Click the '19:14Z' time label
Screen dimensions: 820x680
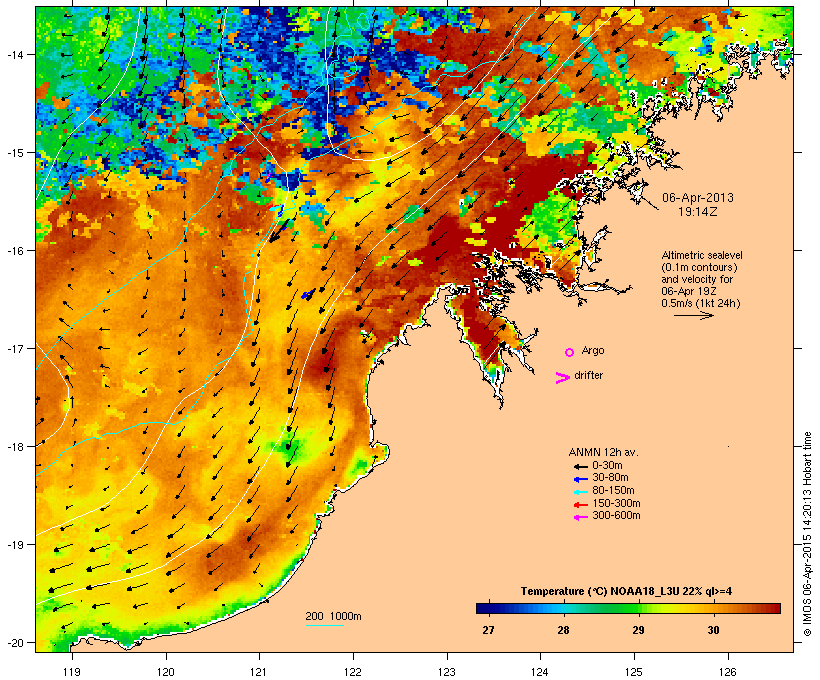coord(698,212)
